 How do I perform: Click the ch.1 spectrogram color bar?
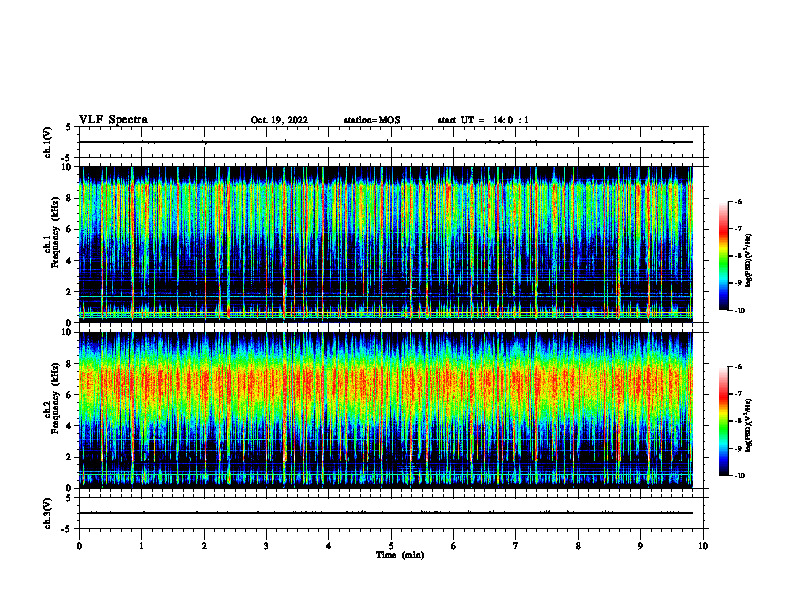coord(723,256)
